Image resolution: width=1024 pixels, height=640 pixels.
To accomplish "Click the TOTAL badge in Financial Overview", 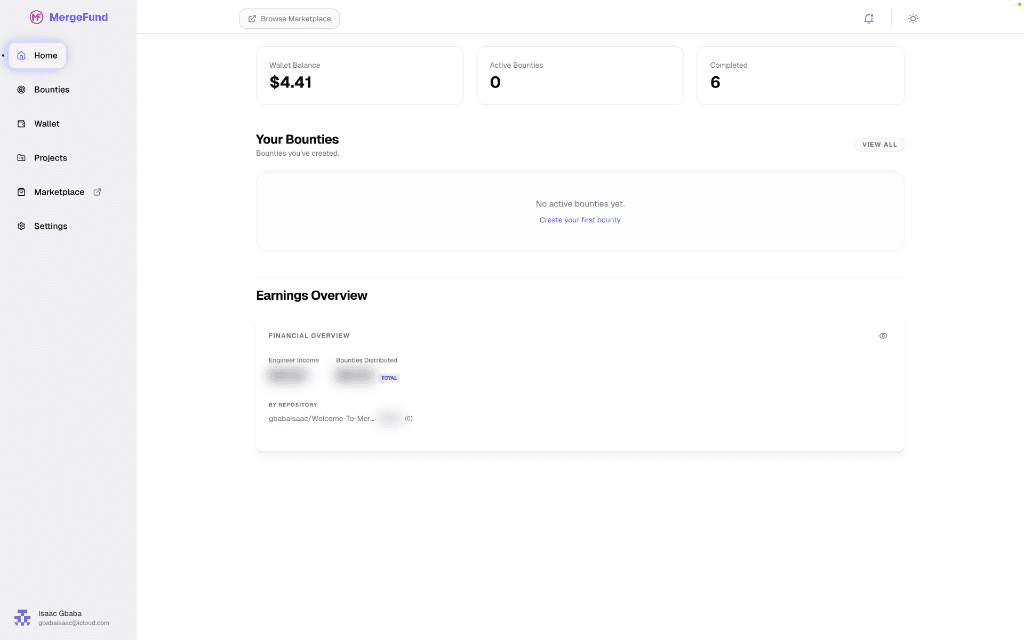I will click(x=389, y=377).
